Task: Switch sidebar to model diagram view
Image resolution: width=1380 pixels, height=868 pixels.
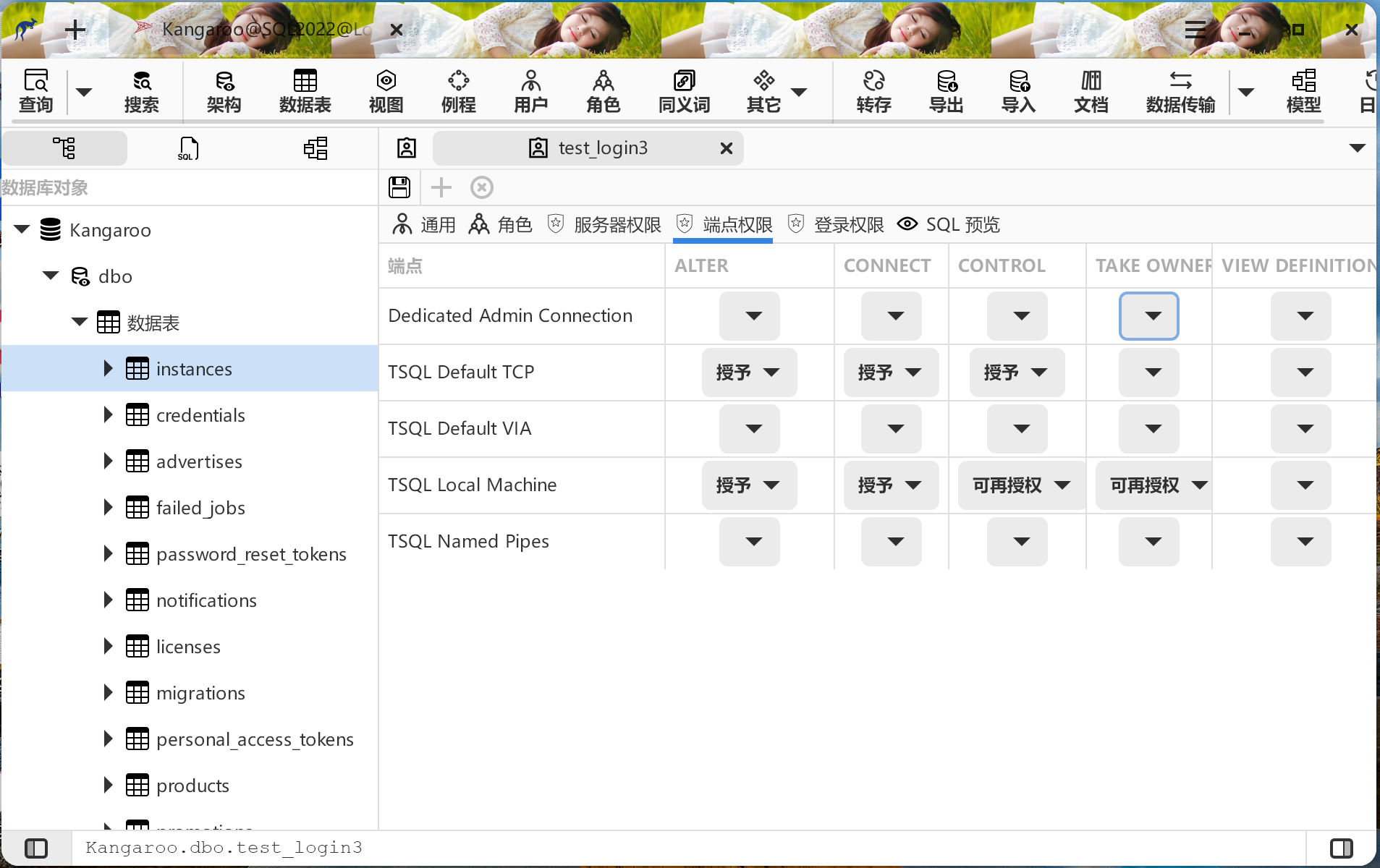Action: click(316, 148)
